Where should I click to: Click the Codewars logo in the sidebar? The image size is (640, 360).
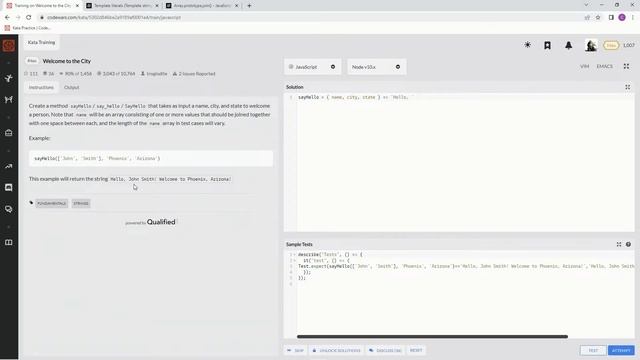tap(9, 45)
